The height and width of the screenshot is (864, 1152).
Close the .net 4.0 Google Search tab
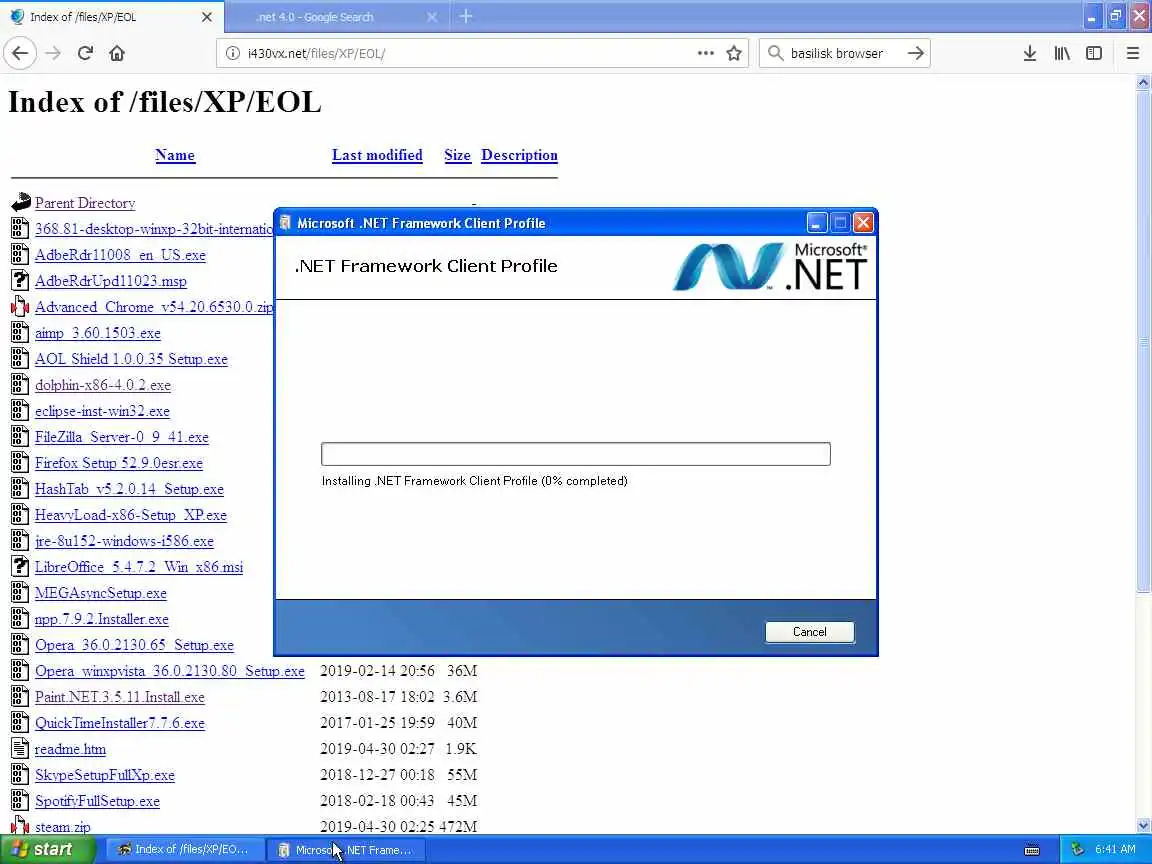[432, 16]
